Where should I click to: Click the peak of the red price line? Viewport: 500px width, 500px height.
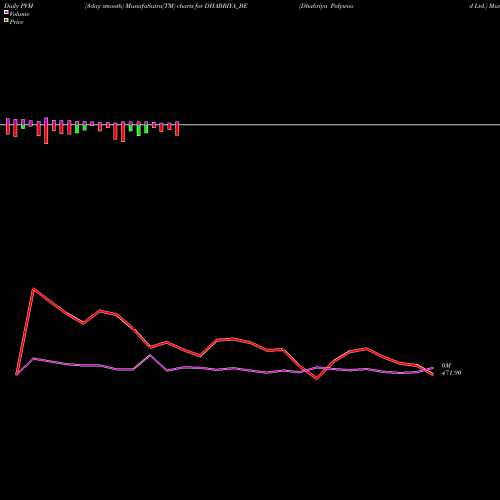pyautogui.click(x=33, y=289)
